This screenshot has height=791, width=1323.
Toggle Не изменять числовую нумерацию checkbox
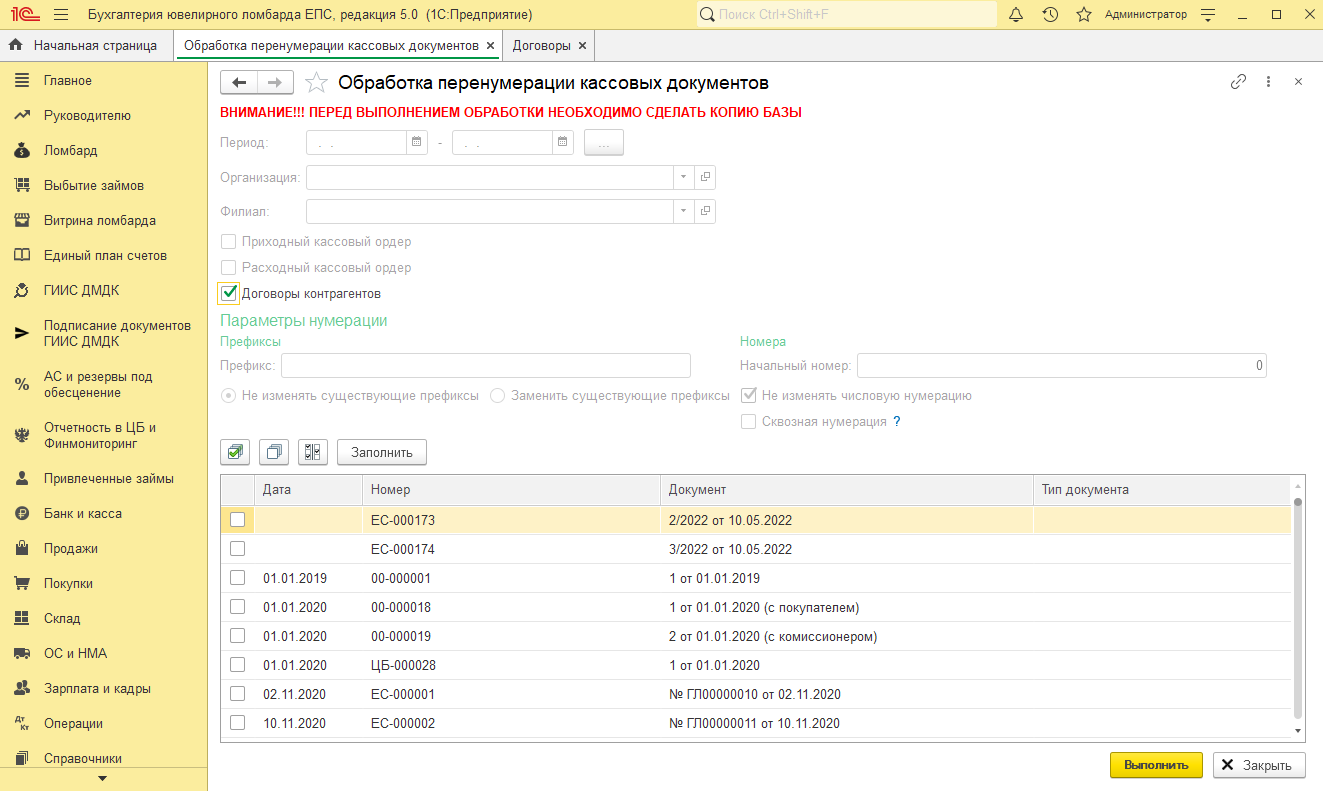tap(748, 395)
